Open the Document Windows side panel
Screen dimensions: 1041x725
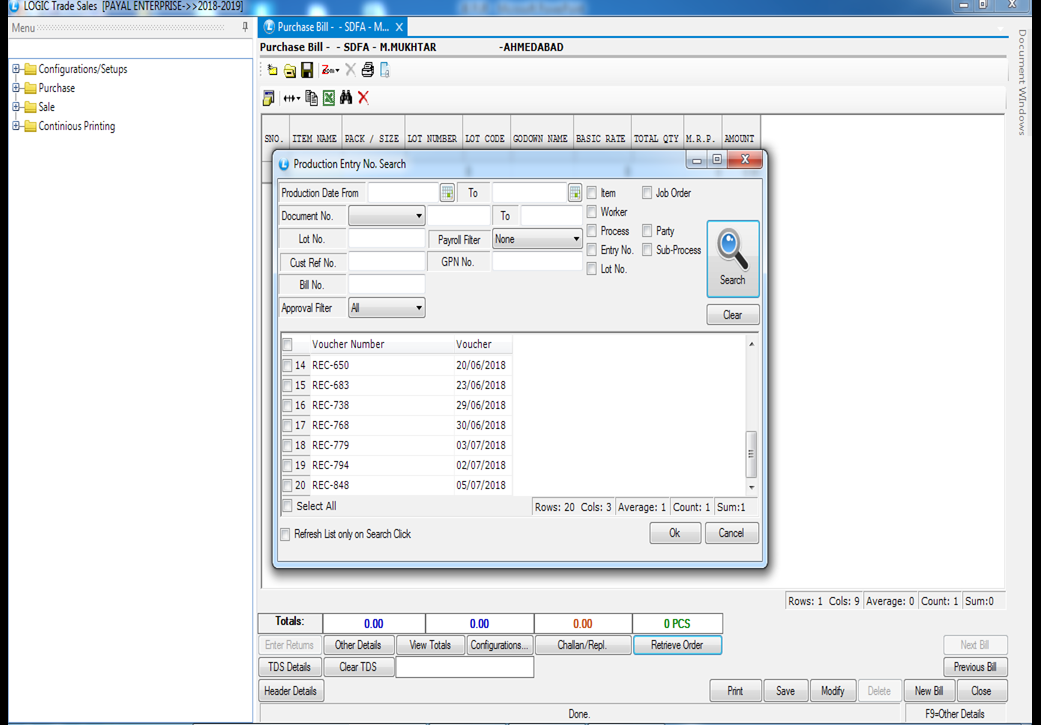(x=1022, y=82)
